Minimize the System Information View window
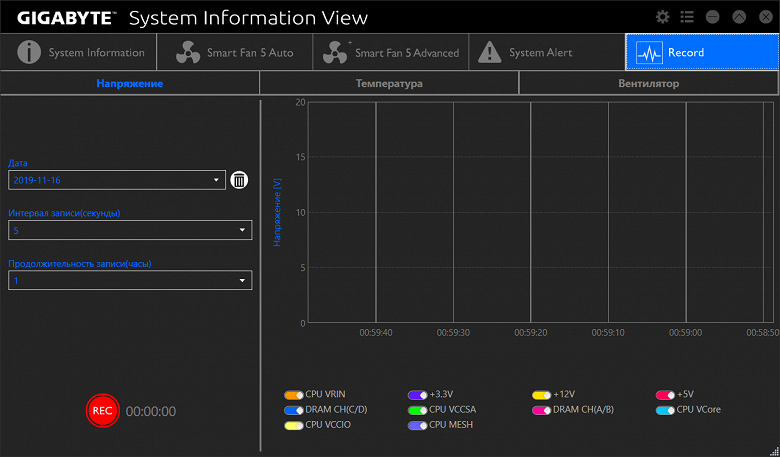This screenshot has width=780, height=457. pos(712,17)
